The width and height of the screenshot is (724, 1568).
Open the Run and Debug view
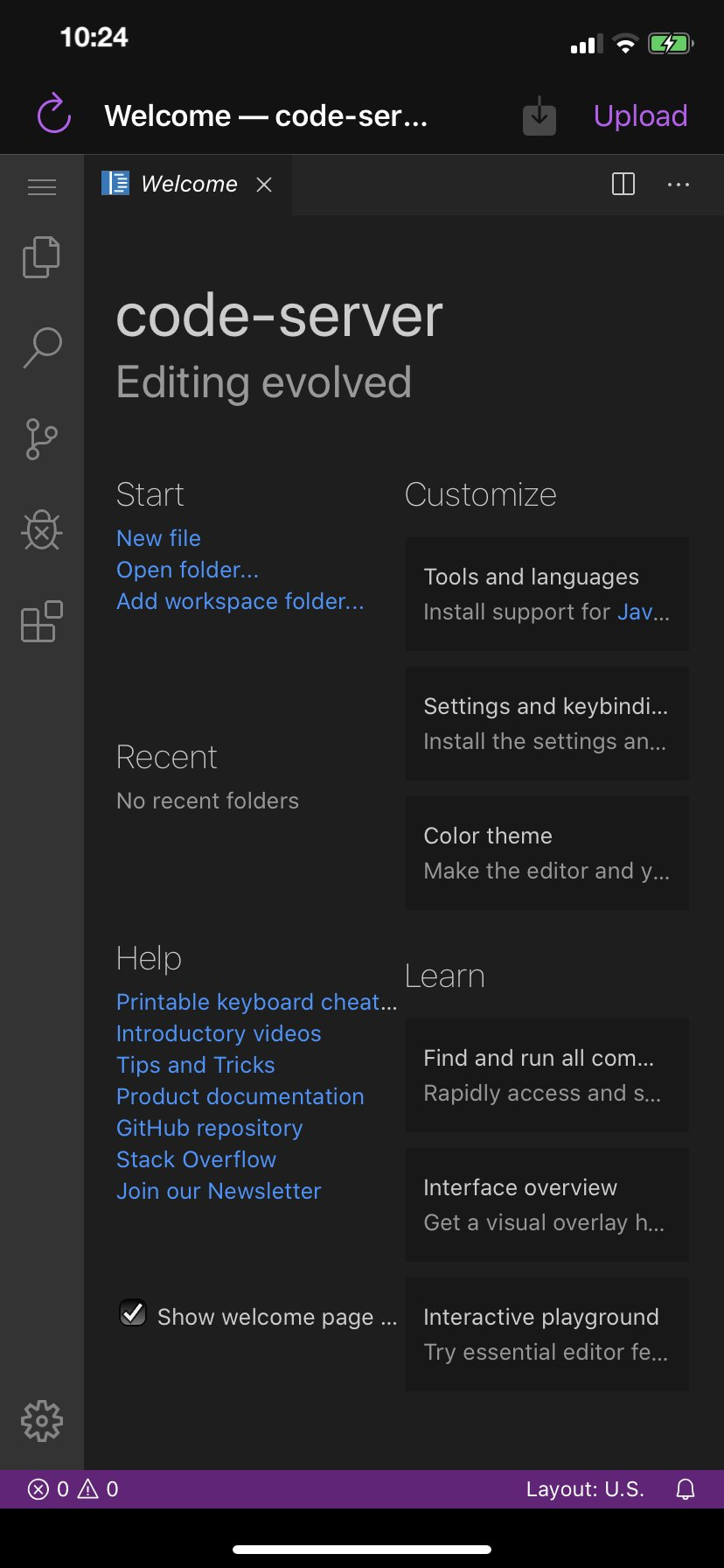pos(42,530)
